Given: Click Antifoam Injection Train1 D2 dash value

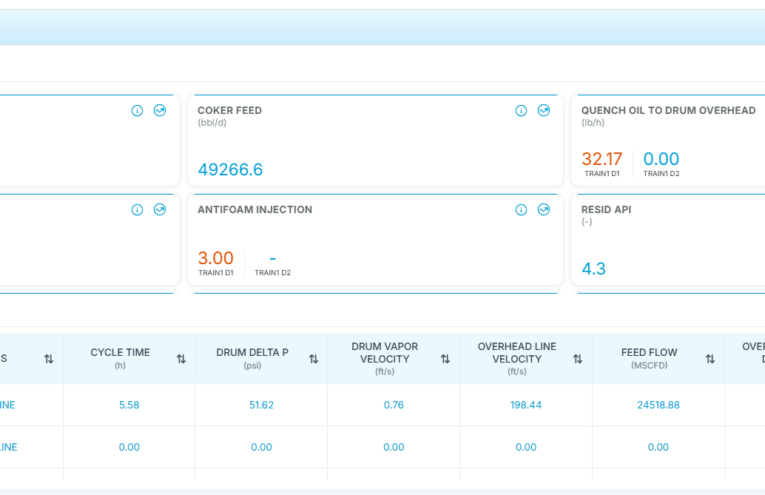Looking at the screenshot, I should pos(273,258).
